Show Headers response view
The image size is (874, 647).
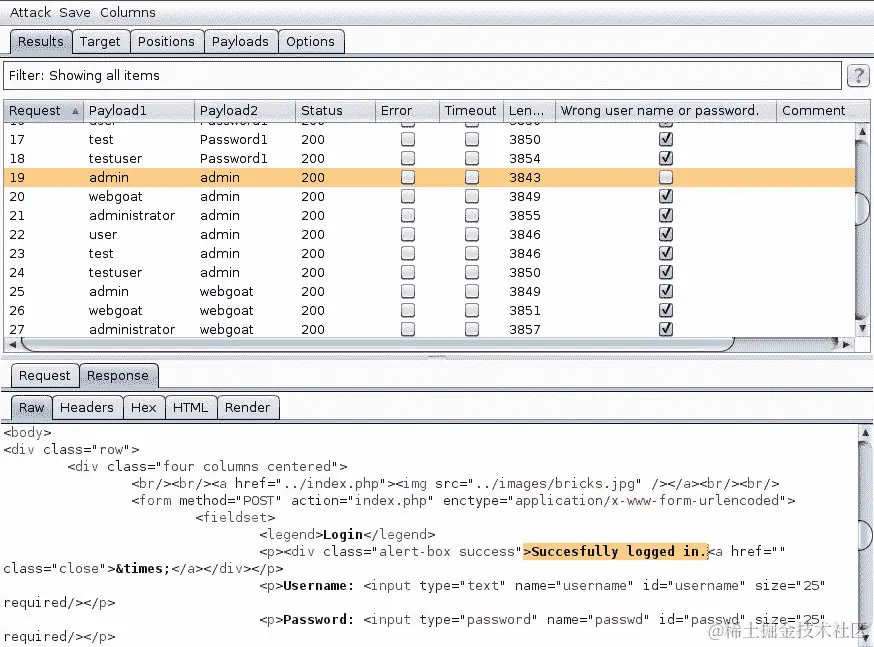(87, 407)
